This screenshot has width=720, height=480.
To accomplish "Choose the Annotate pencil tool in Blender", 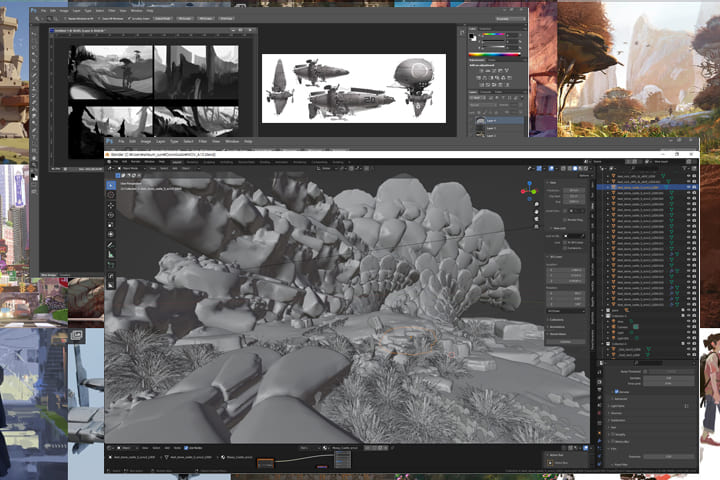I will [x=111, y=245].
